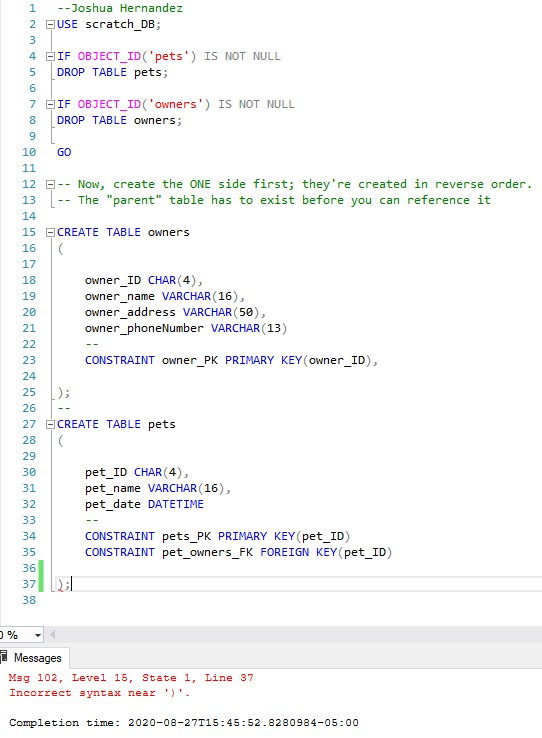
Task: Click 'owner_address VARCHAR(50),' on line 20
Action: click(x=175, y=313)
